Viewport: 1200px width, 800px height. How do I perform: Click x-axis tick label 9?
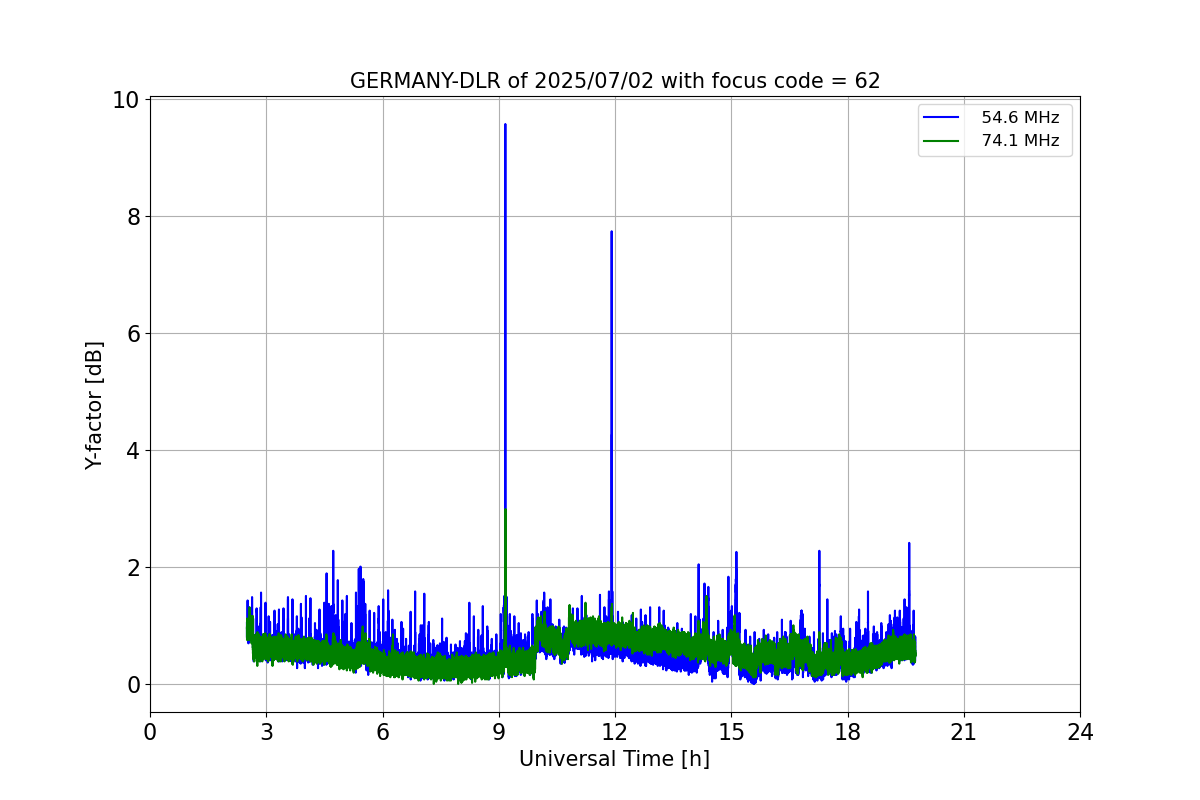click(499, 732)
